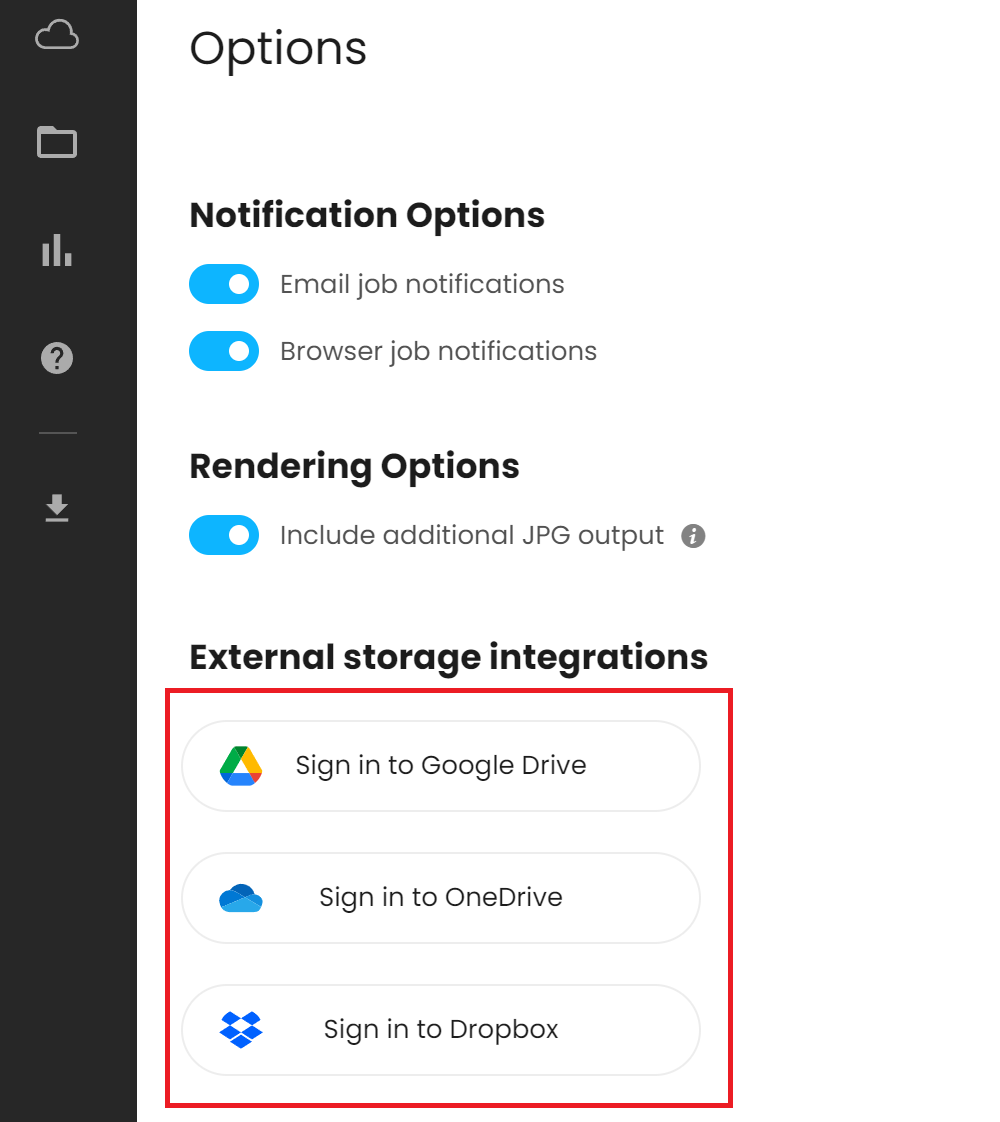Open the bar chart icon in the sidebar

click(57, 250)
